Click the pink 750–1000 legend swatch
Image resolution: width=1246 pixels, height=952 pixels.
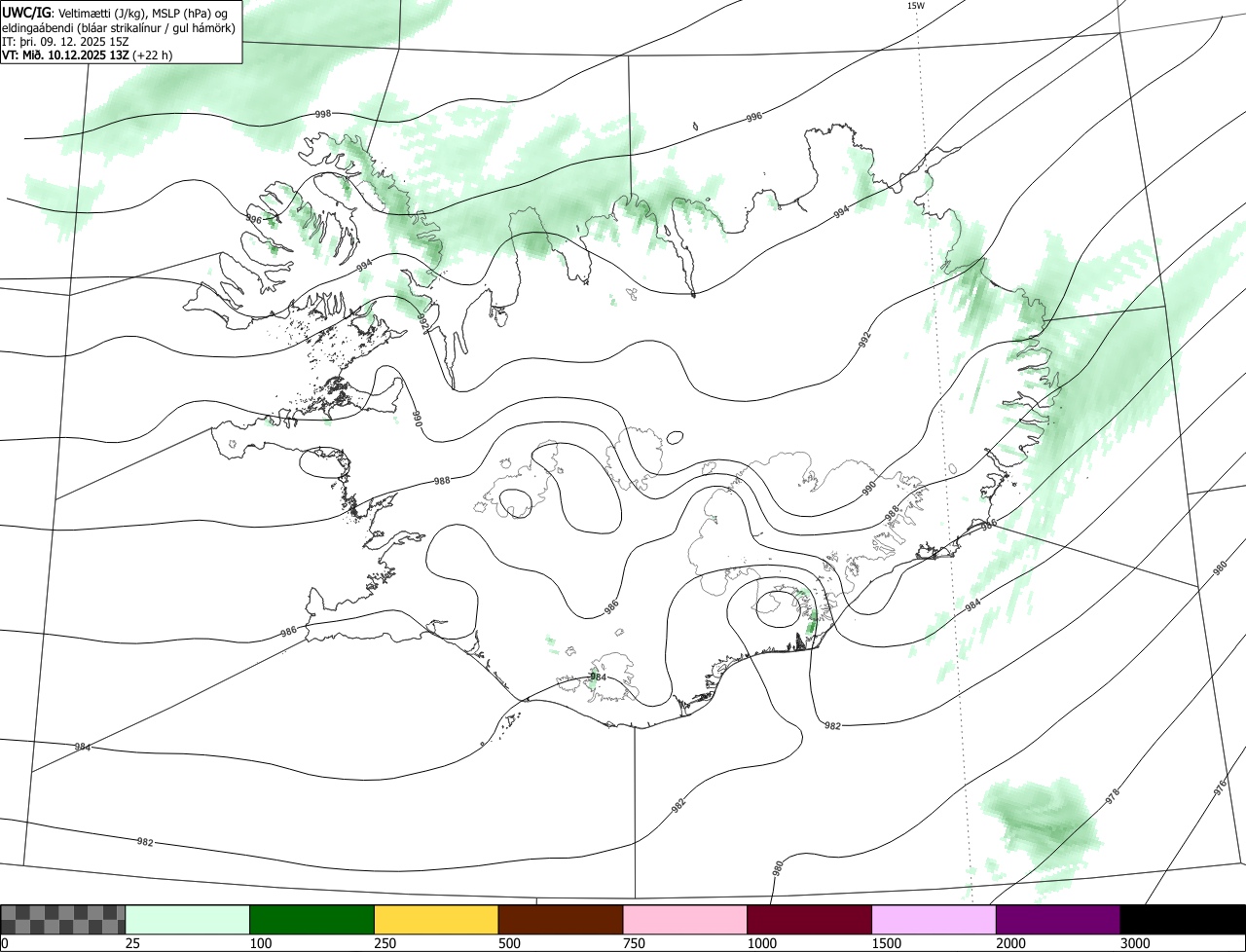click(x=685, y=920)
